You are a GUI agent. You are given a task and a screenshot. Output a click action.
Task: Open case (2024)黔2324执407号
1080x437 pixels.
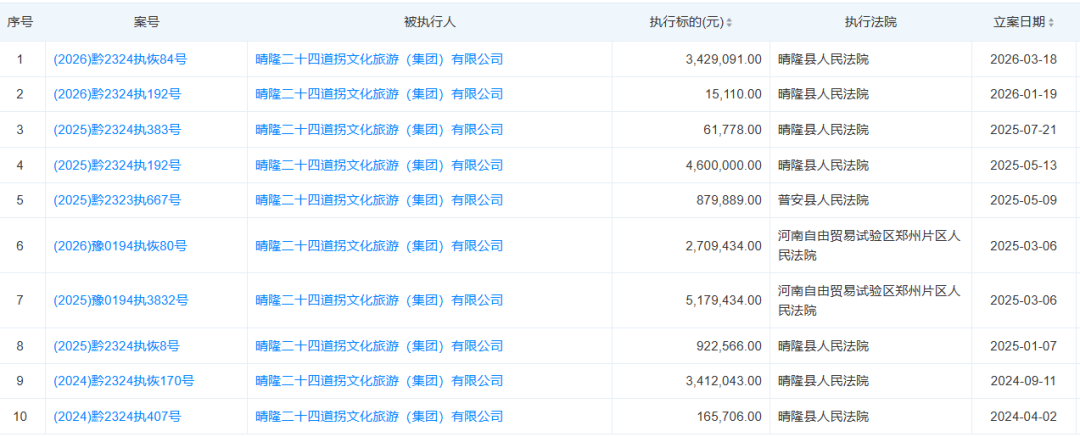tap(117, 416)
